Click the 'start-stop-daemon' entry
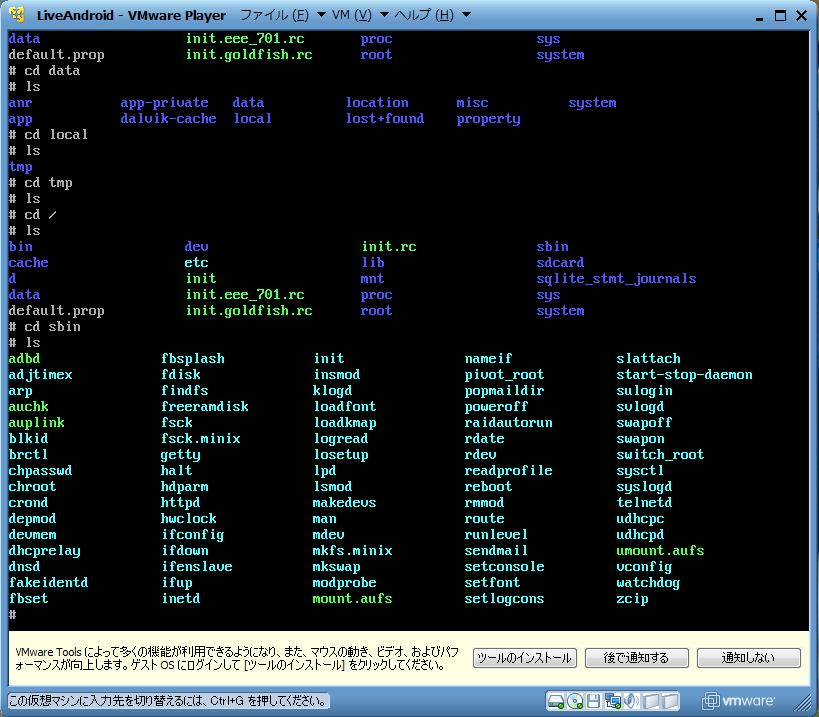The image size is (819, 717). [x=685, y=375]
